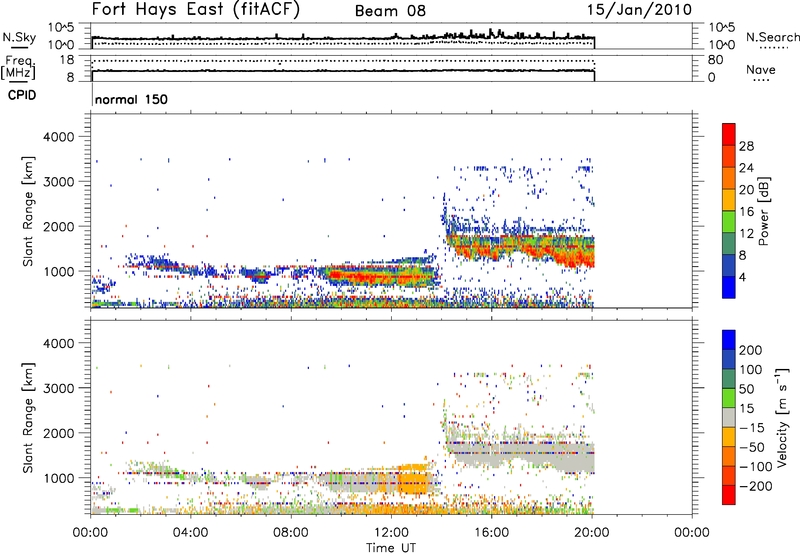800x554 pixels.
Task: Click the red bottom segment of the Velocity colorbar
Action: pos(729,495)
